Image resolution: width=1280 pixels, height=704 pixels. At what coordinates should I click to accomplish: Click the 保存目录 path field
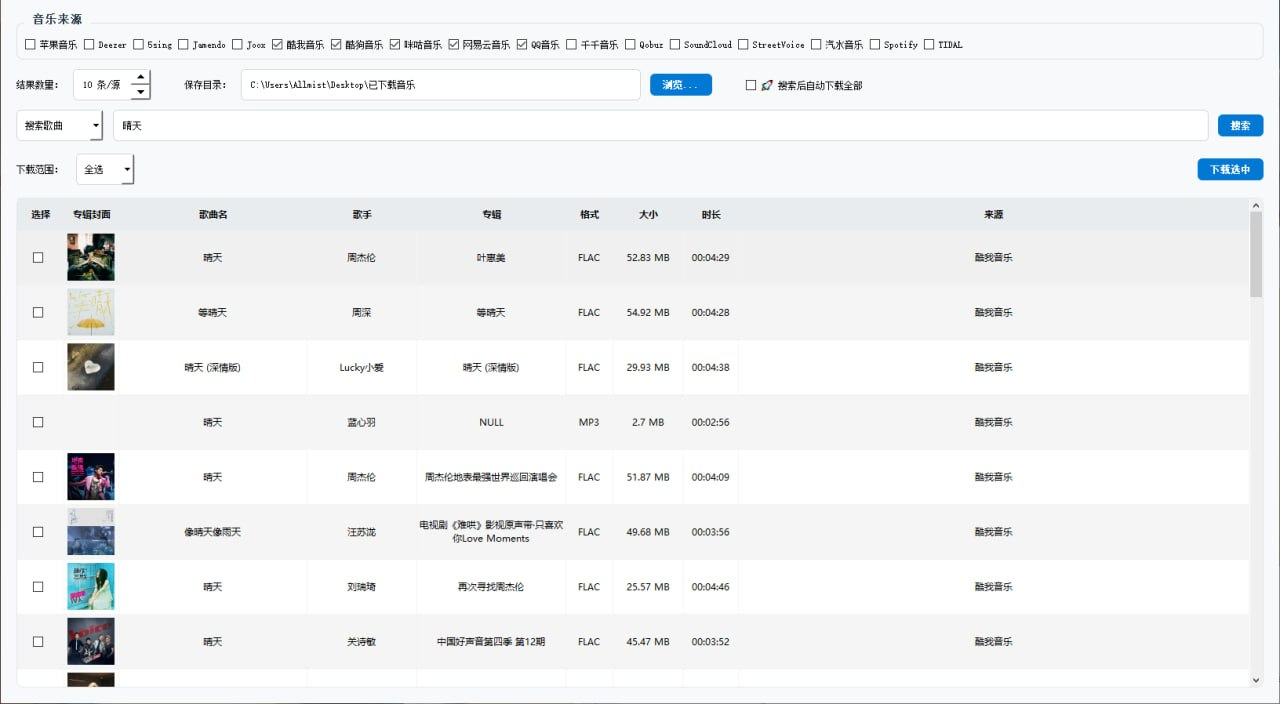[x=441, y=85]
